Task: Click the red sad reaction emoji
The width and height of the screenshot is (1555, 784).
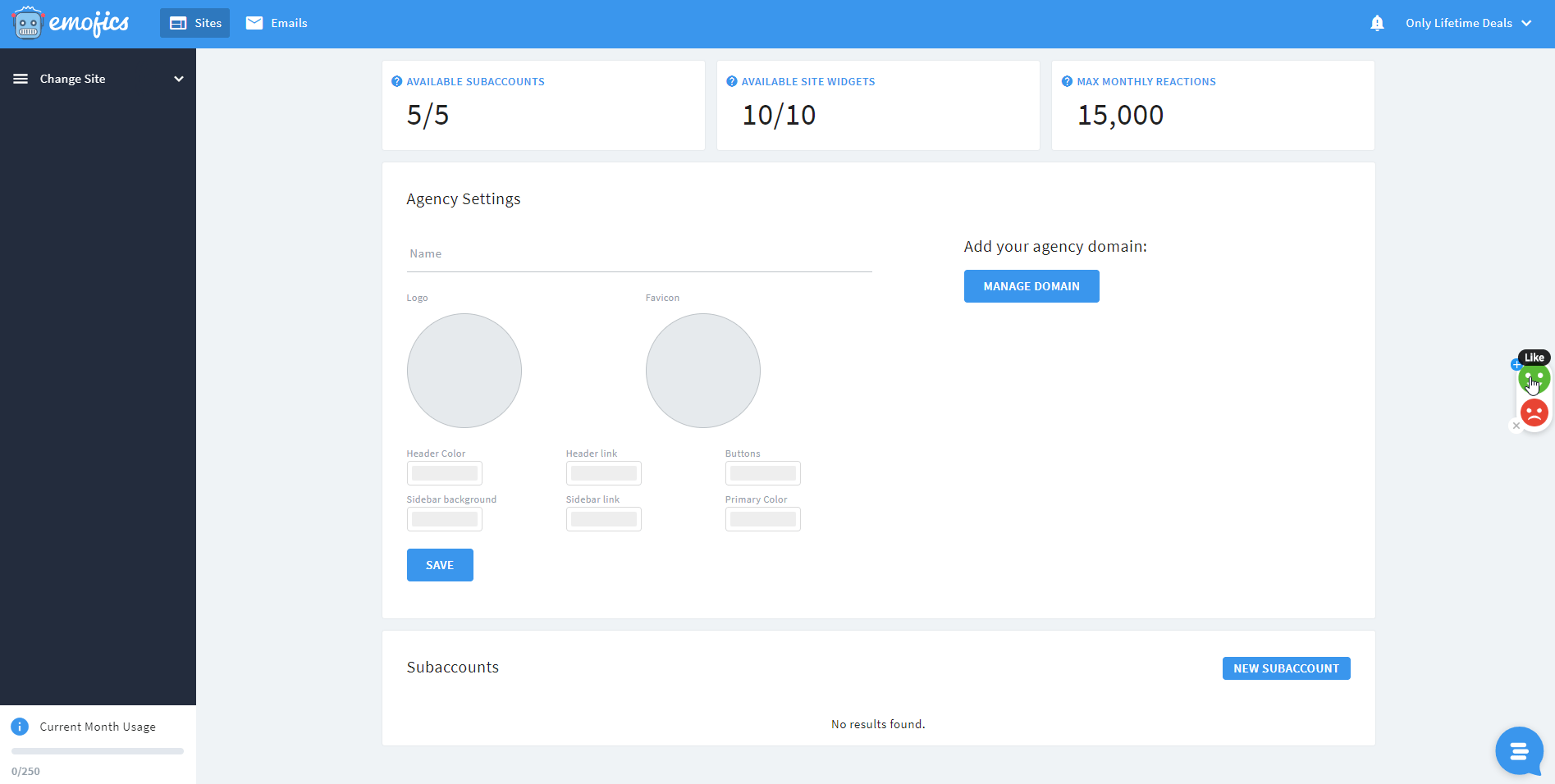Action: tap(1534, 413)
